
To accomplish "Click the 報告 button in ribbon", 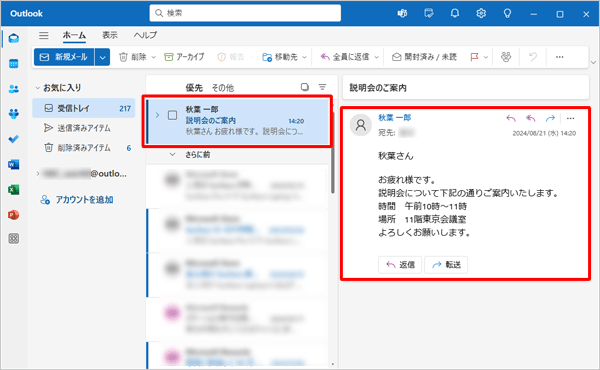I will (231, 57).
